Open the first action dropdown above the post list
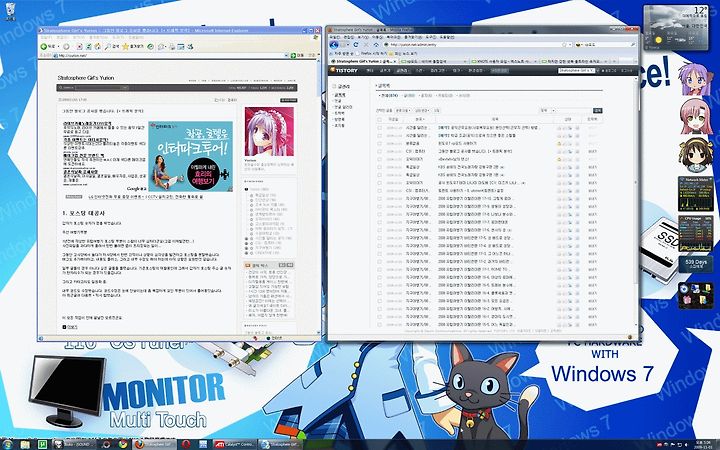 [x=403, y=110]
